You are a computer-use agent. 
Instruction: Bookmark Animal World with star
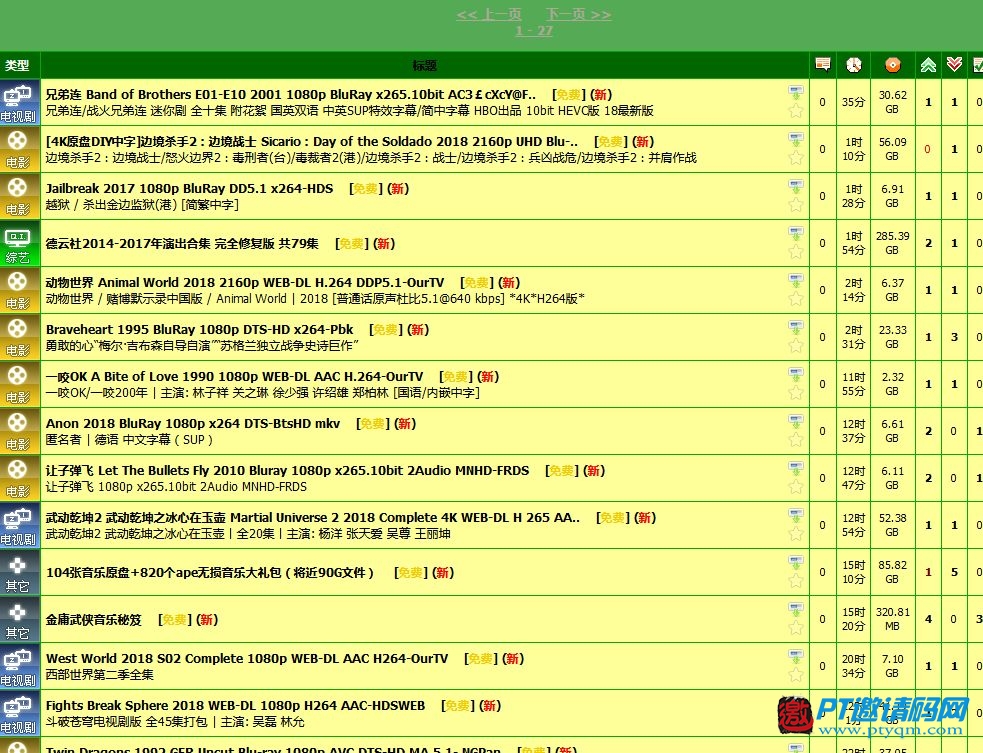pos(796,299)
